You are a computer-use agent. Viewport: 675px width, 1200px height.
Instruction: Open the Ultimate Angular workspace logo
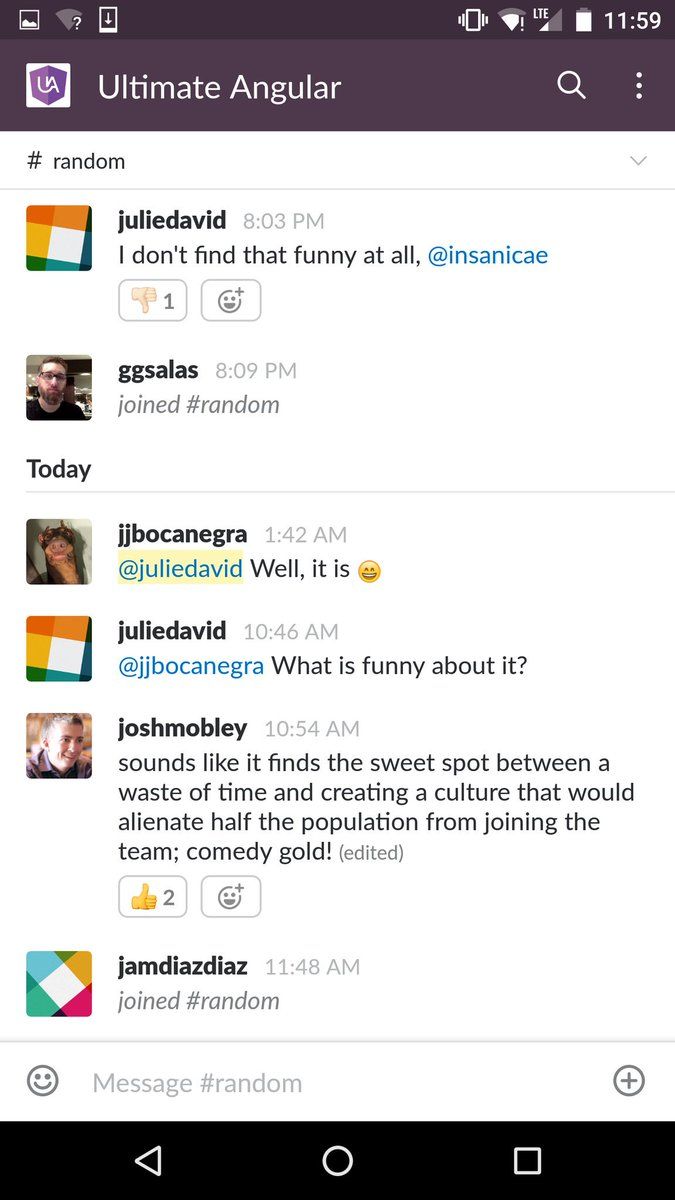click(x=48, y=86)
